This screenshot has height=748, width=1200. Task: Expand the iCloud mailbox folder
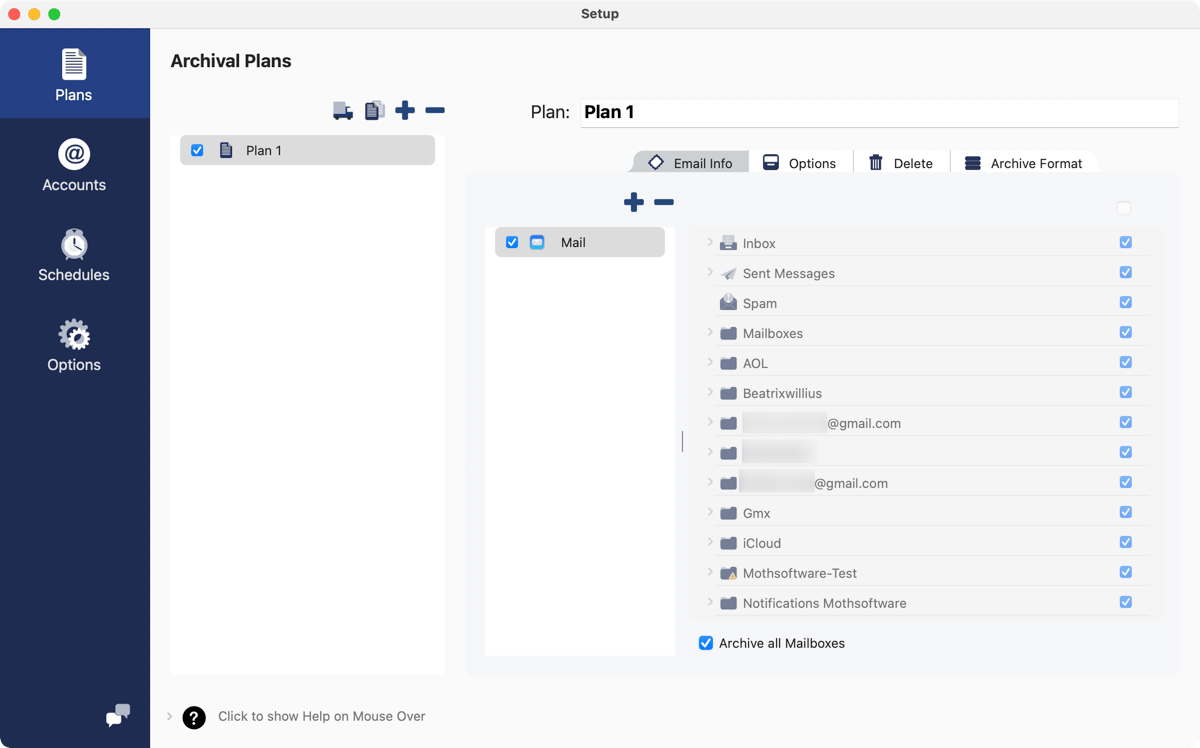coord(710,542)
